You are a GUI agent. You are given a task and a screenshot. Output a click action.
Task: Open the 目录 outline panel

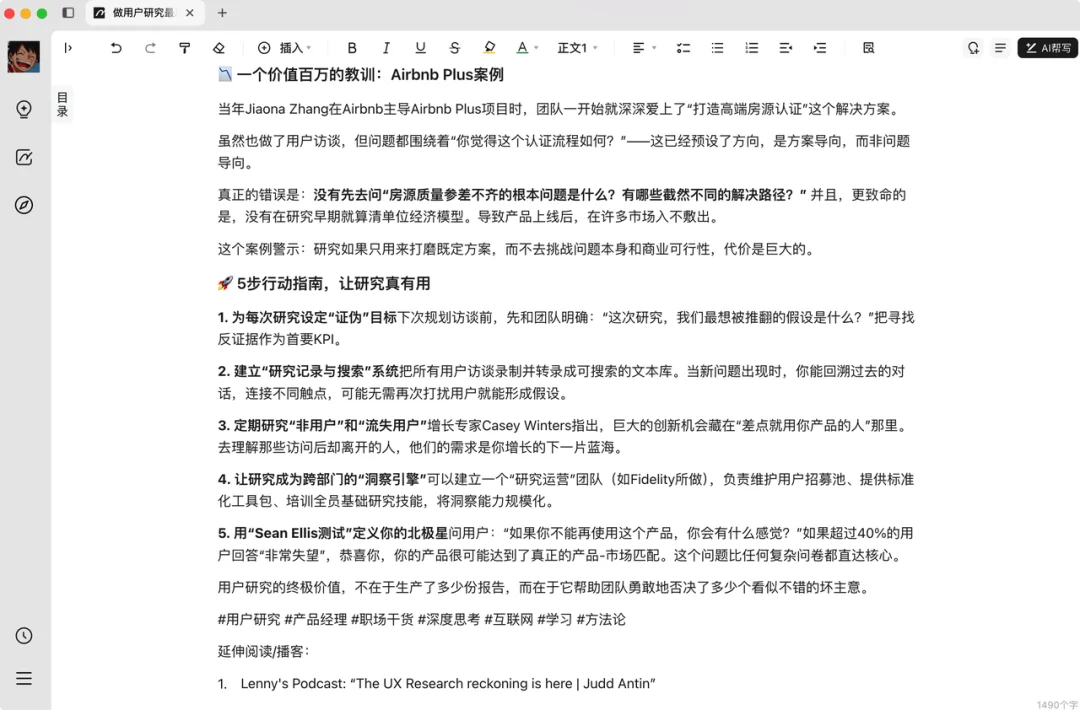pyautogui.click(x=62, y=103)
